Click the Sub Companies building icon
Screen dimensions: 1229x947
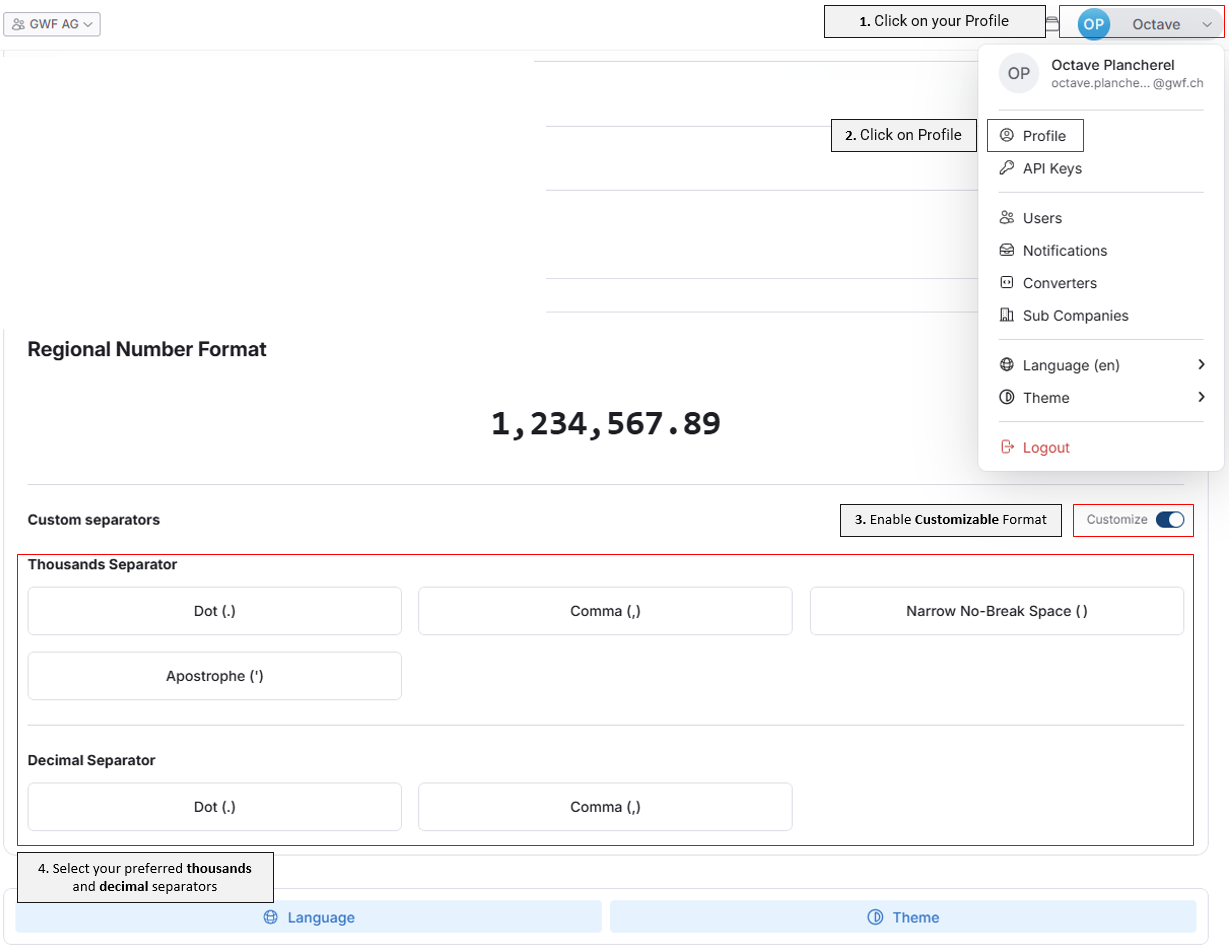pos(1007,315)
